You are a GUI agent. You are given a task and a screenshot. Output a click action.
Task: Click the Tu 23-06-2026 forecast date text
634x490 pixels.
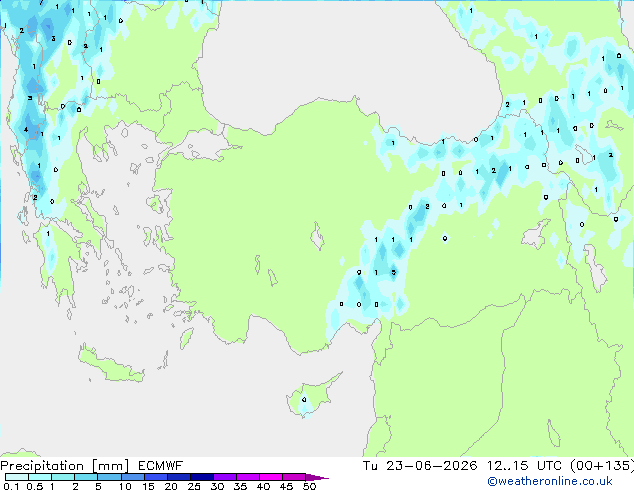pyautogui.click(x=420, y=466)
